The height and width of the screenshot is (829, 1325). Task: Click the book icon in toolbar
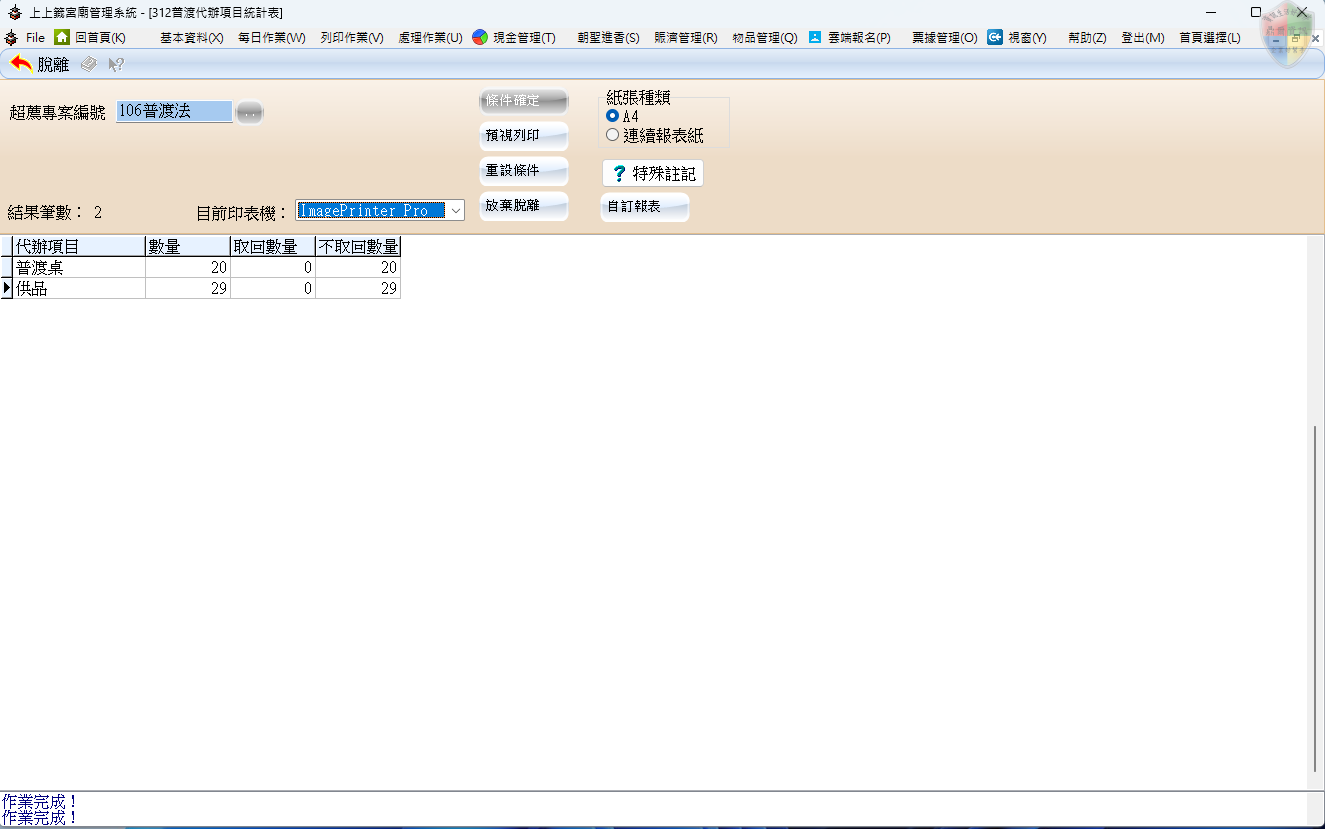pyautogui.click(x=89, y=64)
